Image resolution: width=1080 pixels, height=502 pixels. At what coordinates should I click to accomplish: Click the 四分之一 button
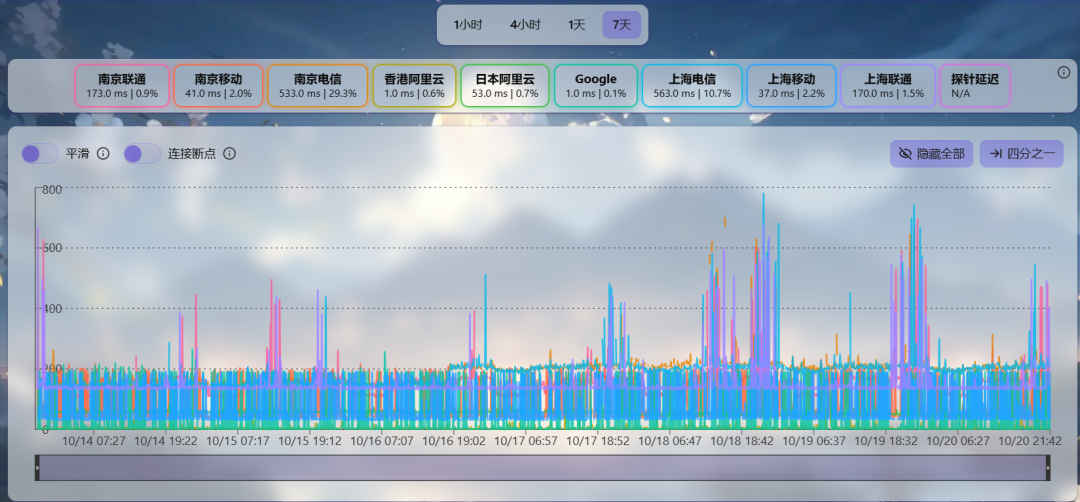1021,154
